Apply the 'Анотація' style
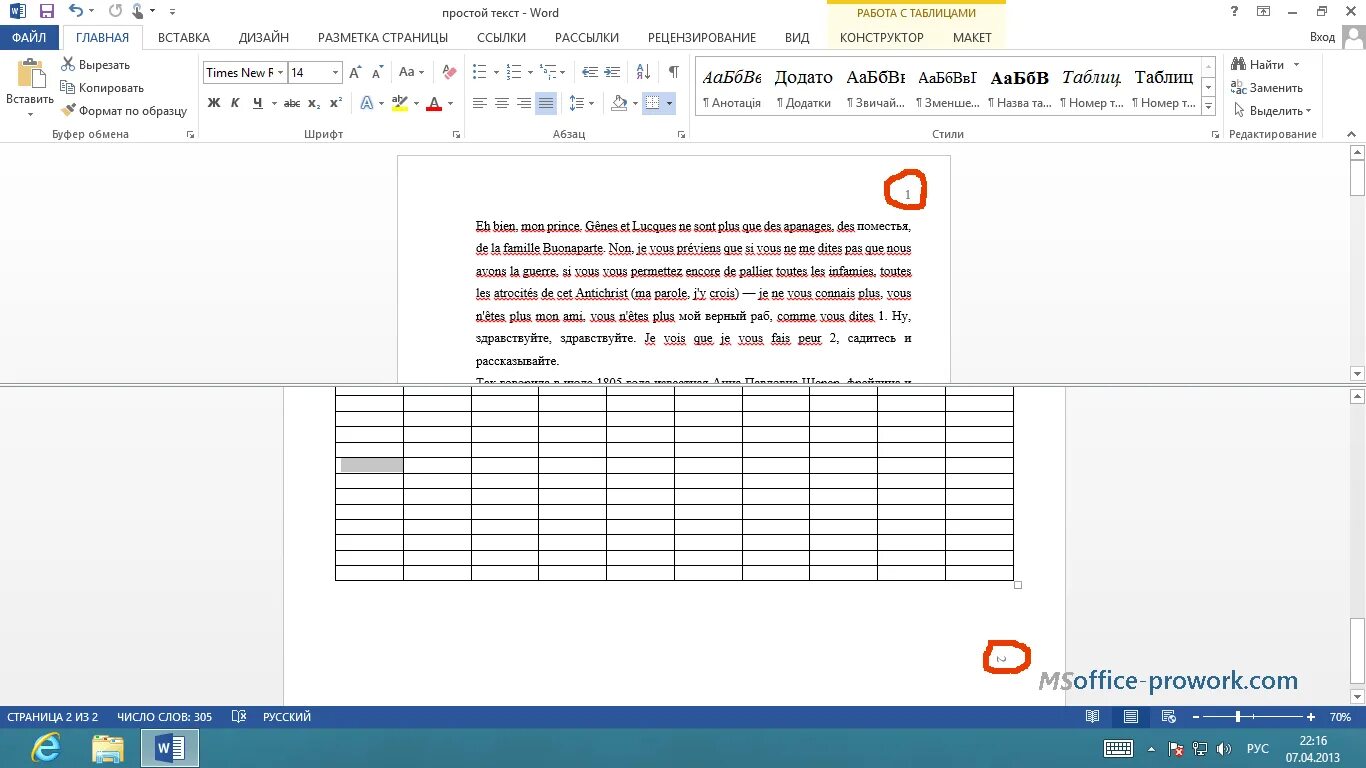Image resolution: width=1366 pixels, height=768 pixels. pyautogui.click(x=732, y=88)
